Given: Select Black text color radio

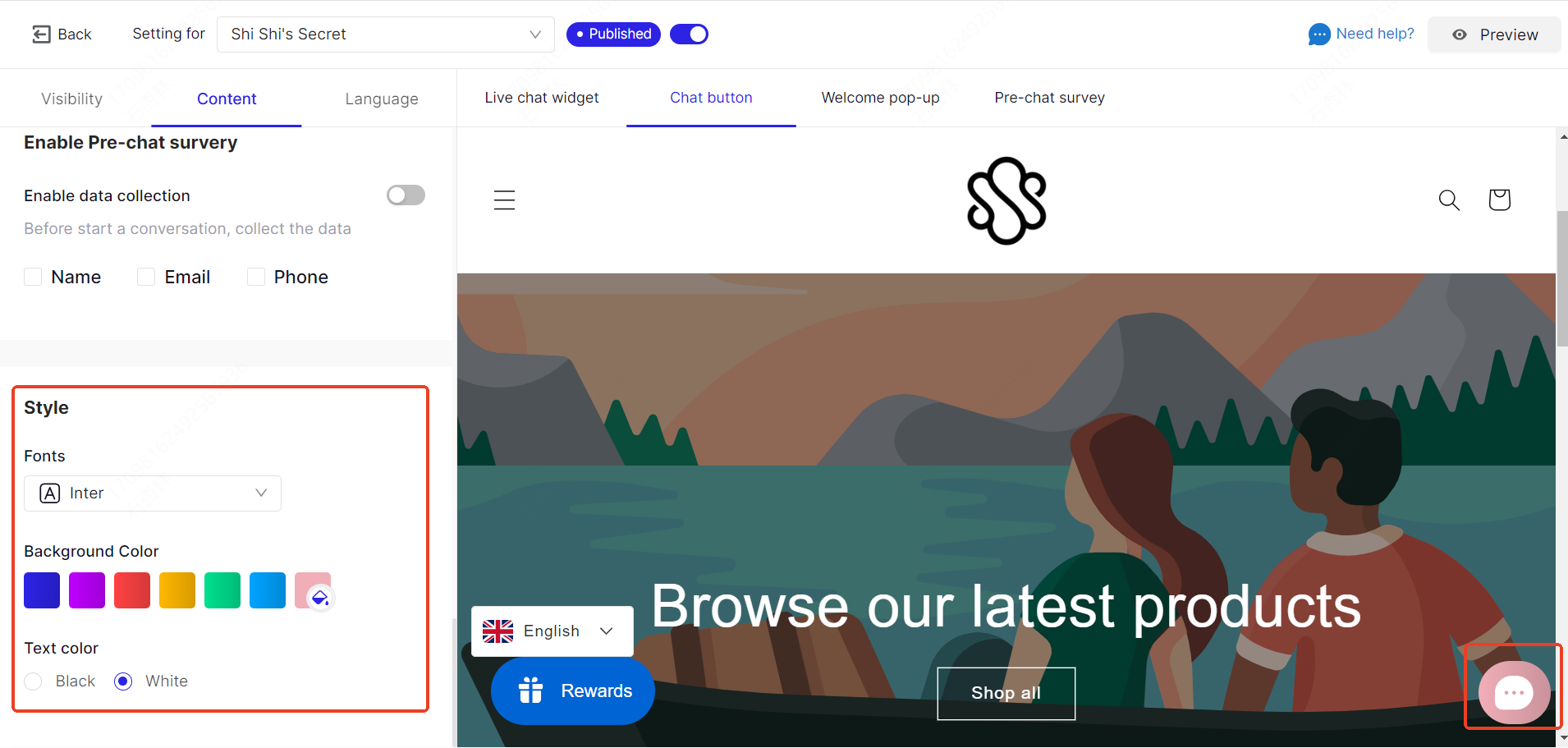Looking at the screenshot, I should pos(33,681).
